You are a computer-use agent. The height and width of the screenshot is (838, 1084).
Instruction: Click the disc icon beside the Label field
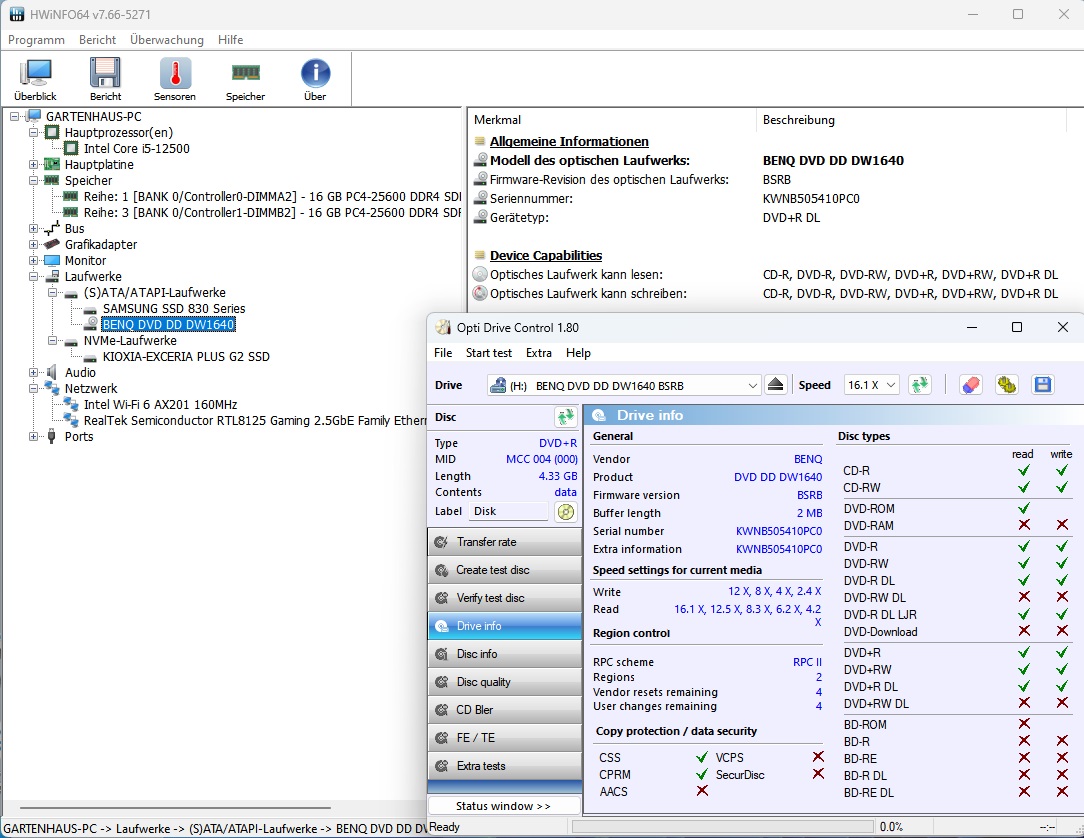(x=566, y=512)
